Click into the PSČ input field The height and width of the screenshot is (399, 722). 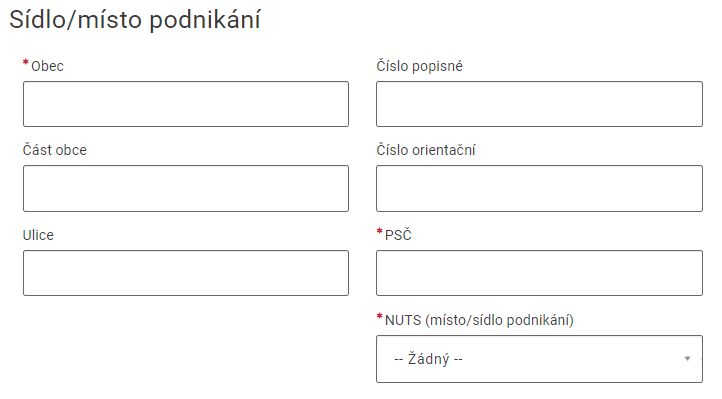(539, 273)
